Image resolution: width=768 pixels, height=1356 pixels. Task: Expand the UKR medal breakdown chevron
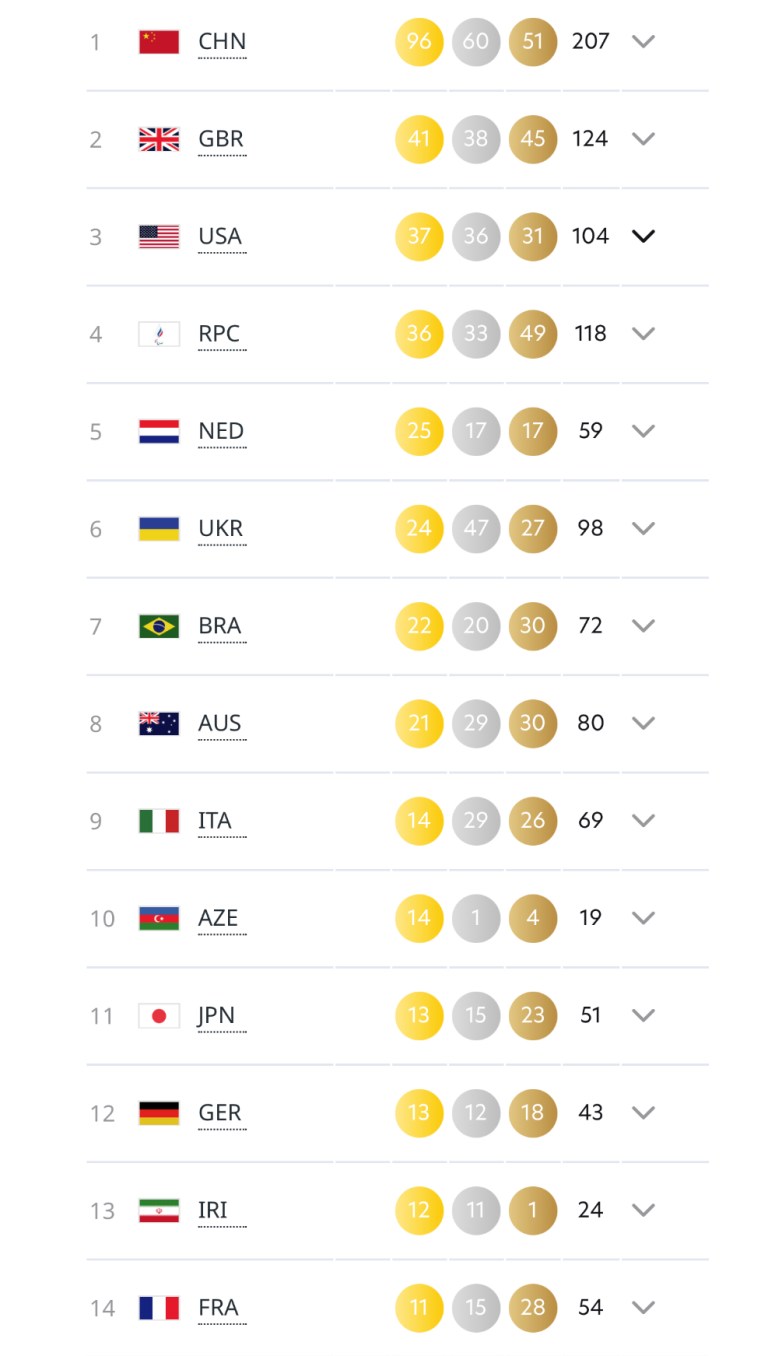[x=643, y=528]
